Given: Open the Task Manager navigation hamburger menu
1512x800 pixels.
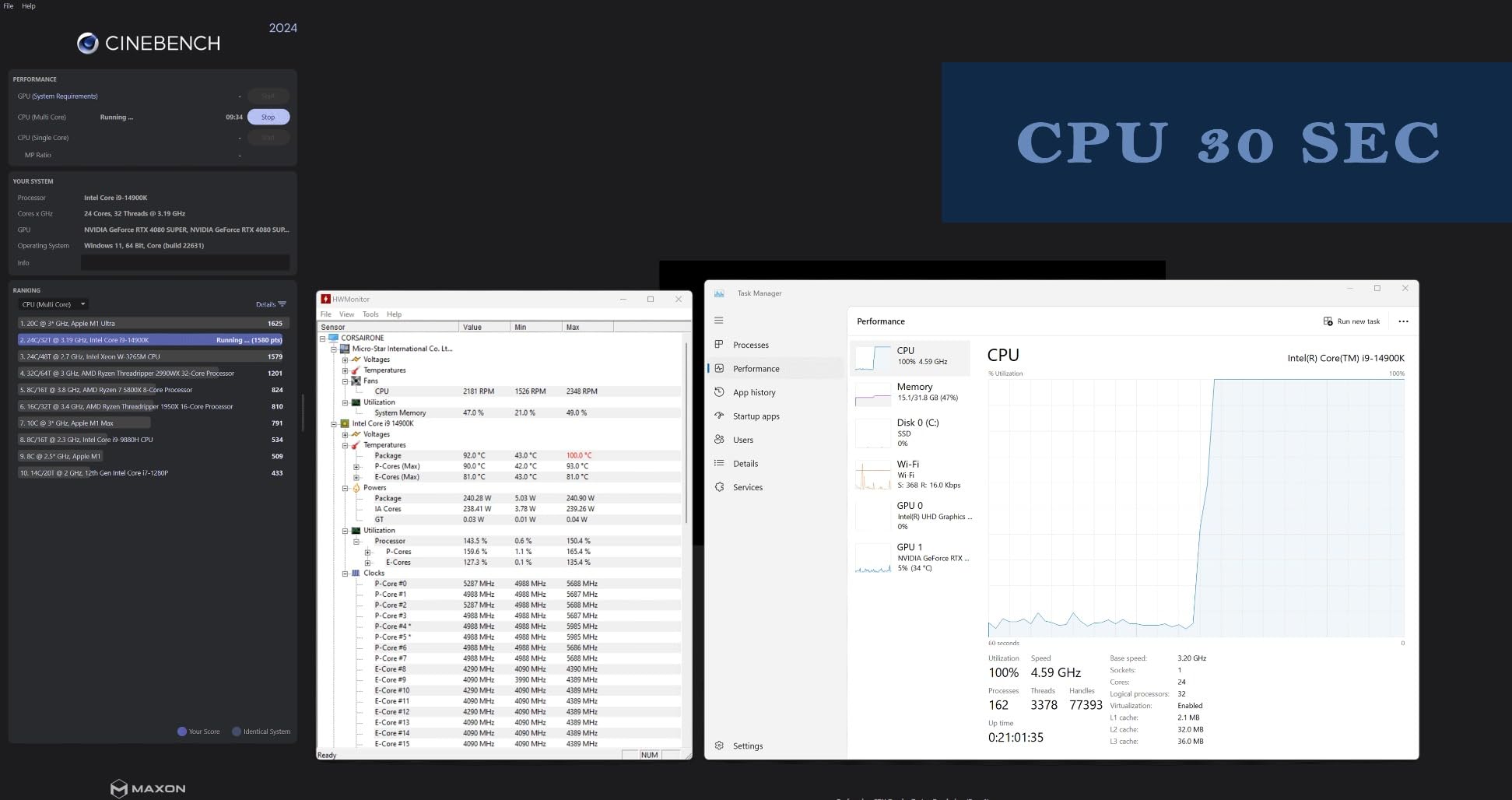Looking at the screenshot, I should (718, 321).
